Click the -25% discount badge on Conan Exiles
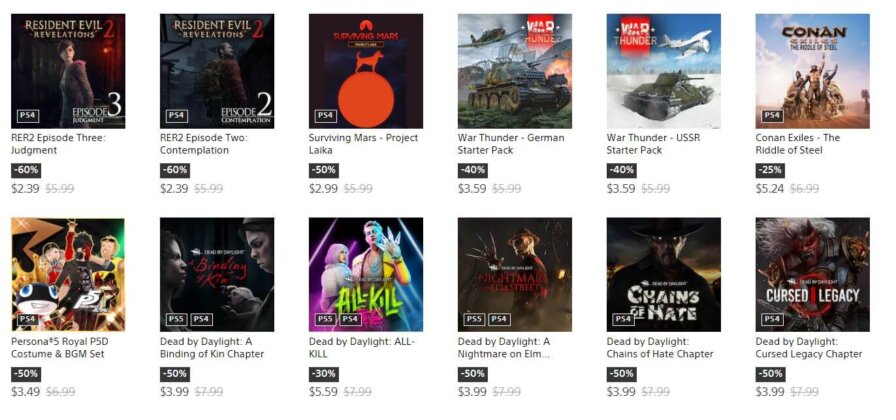Image resolution: width=896 pixels, height=420 pixels. click(x=770, y=170)
